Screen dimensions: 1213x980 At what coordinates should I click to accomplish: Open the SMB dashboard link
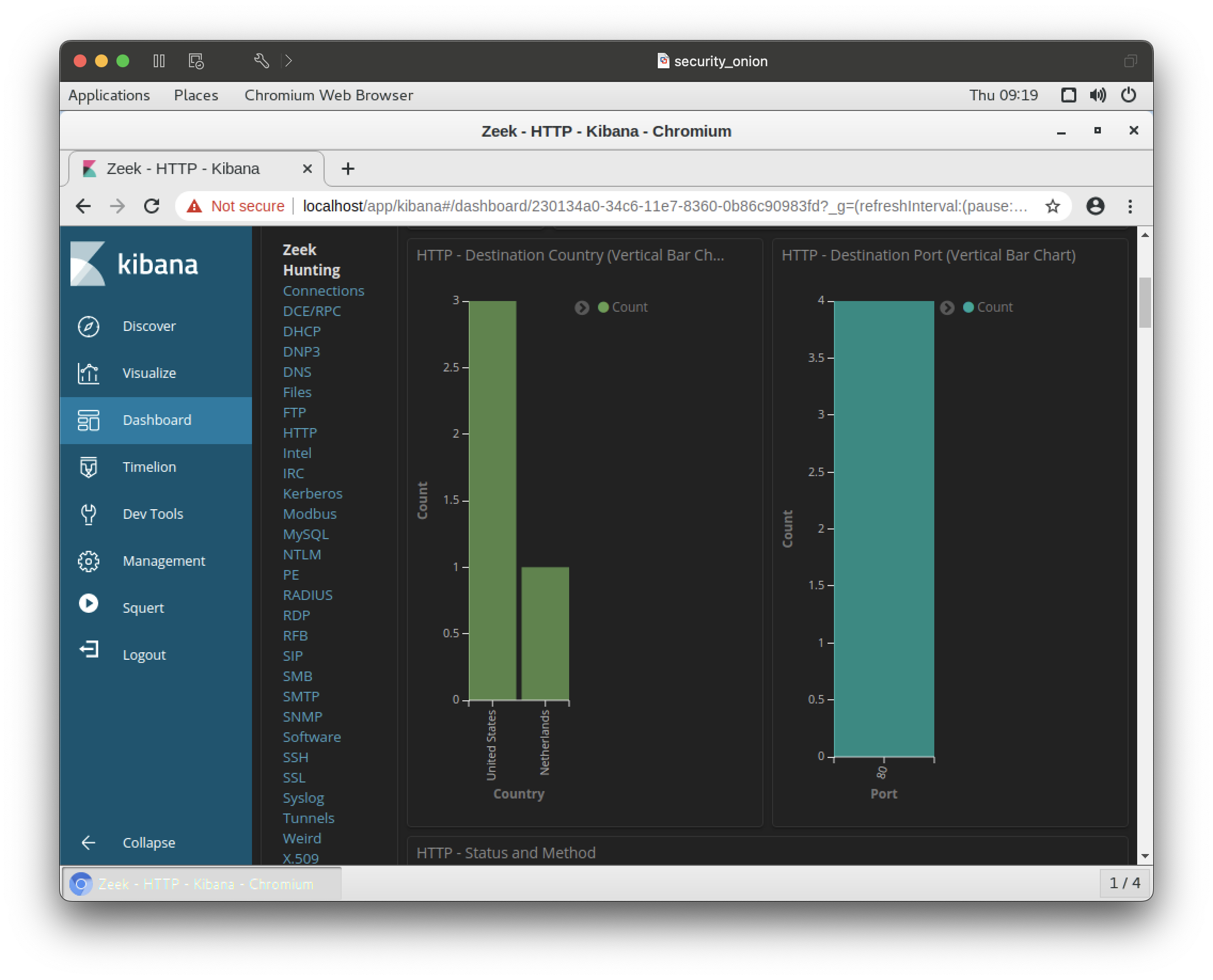[297, 676]
